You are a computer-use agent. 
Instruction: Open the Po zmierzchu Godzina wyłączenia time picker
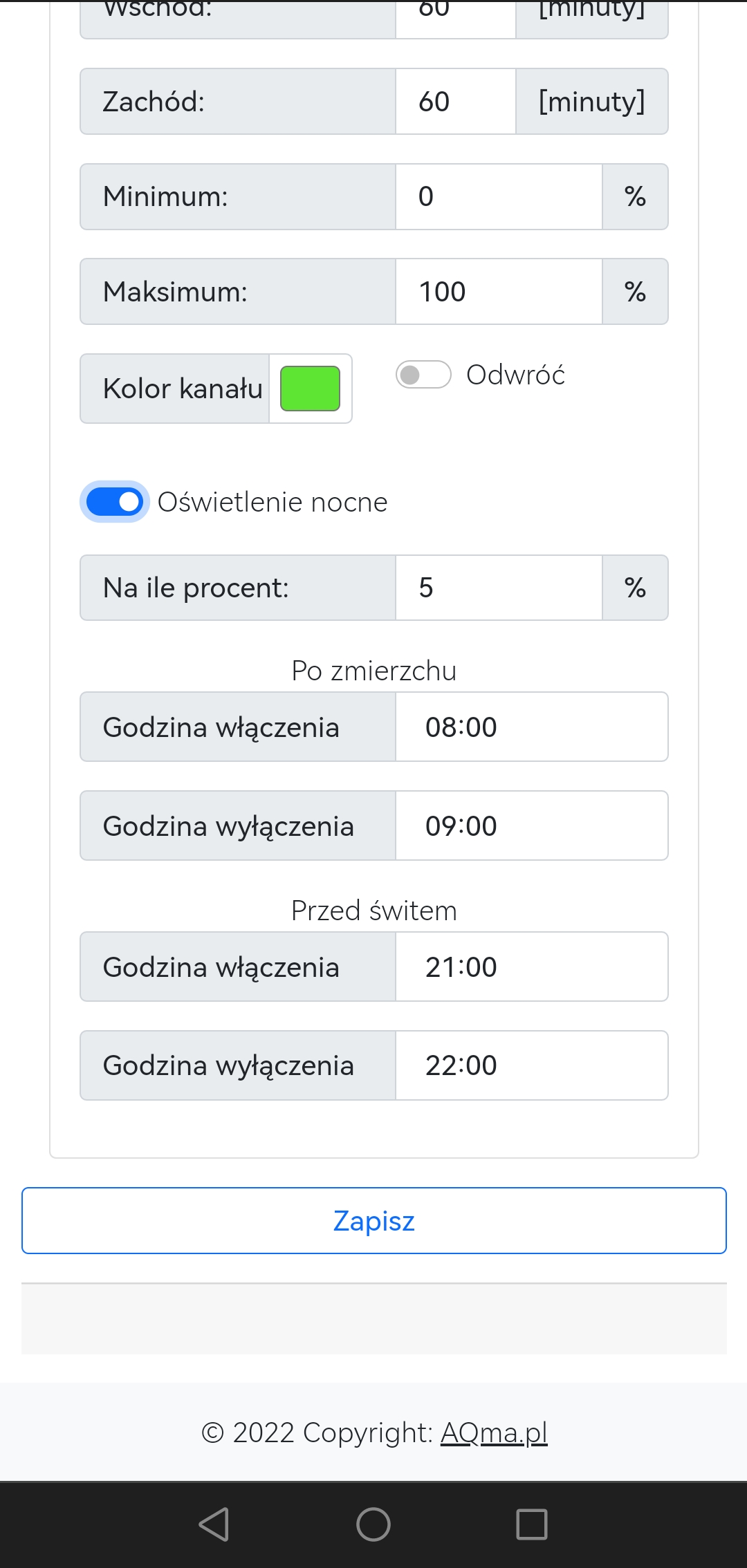[531, 826]
